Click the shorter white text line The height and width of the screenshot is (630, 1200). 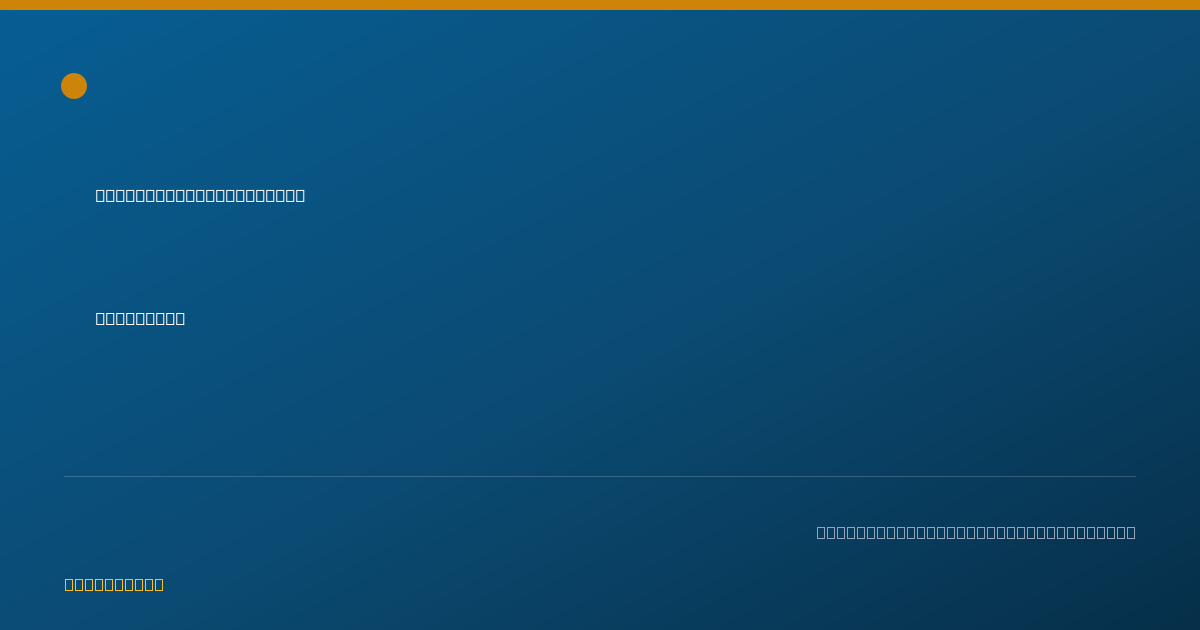pos(140,318)
